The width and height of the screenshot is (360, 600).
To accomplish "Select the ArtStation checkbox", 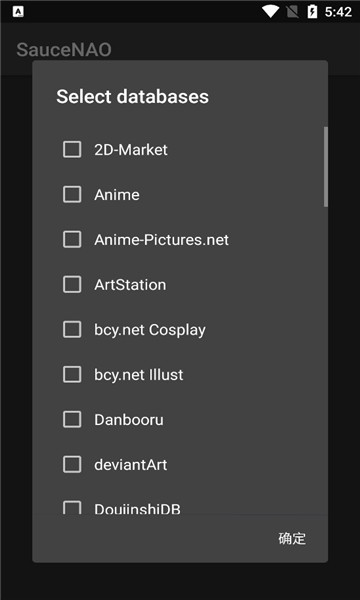I will pyautogui.click(x=72, y=284).
